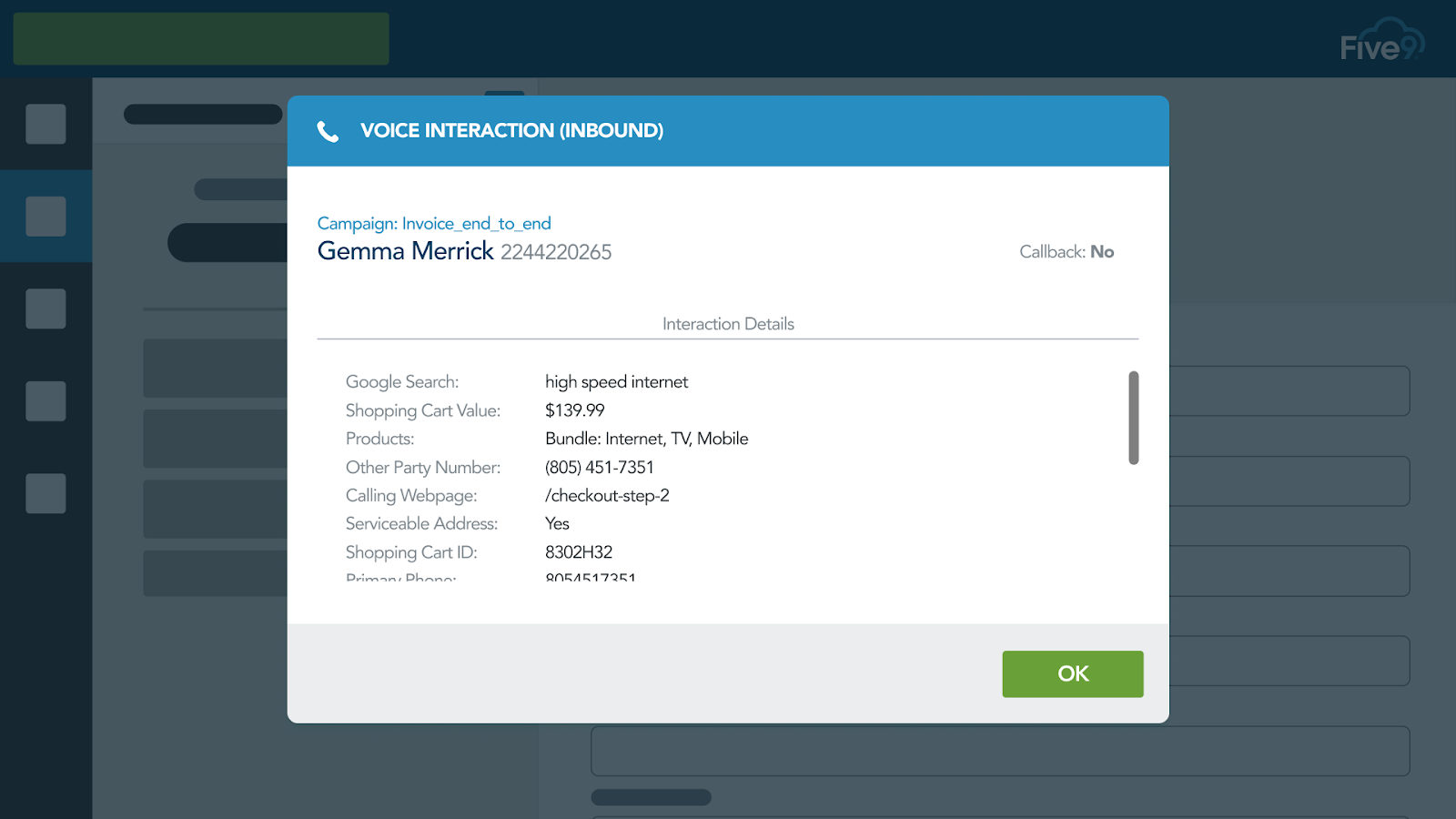Click the caller name Gemma Merrick
The width and height of the screenshot is (1456, 819).
404,251
